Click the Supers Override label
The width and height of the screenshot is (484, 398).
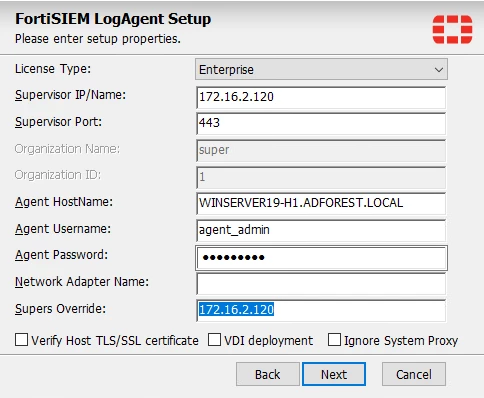[60, 309]
